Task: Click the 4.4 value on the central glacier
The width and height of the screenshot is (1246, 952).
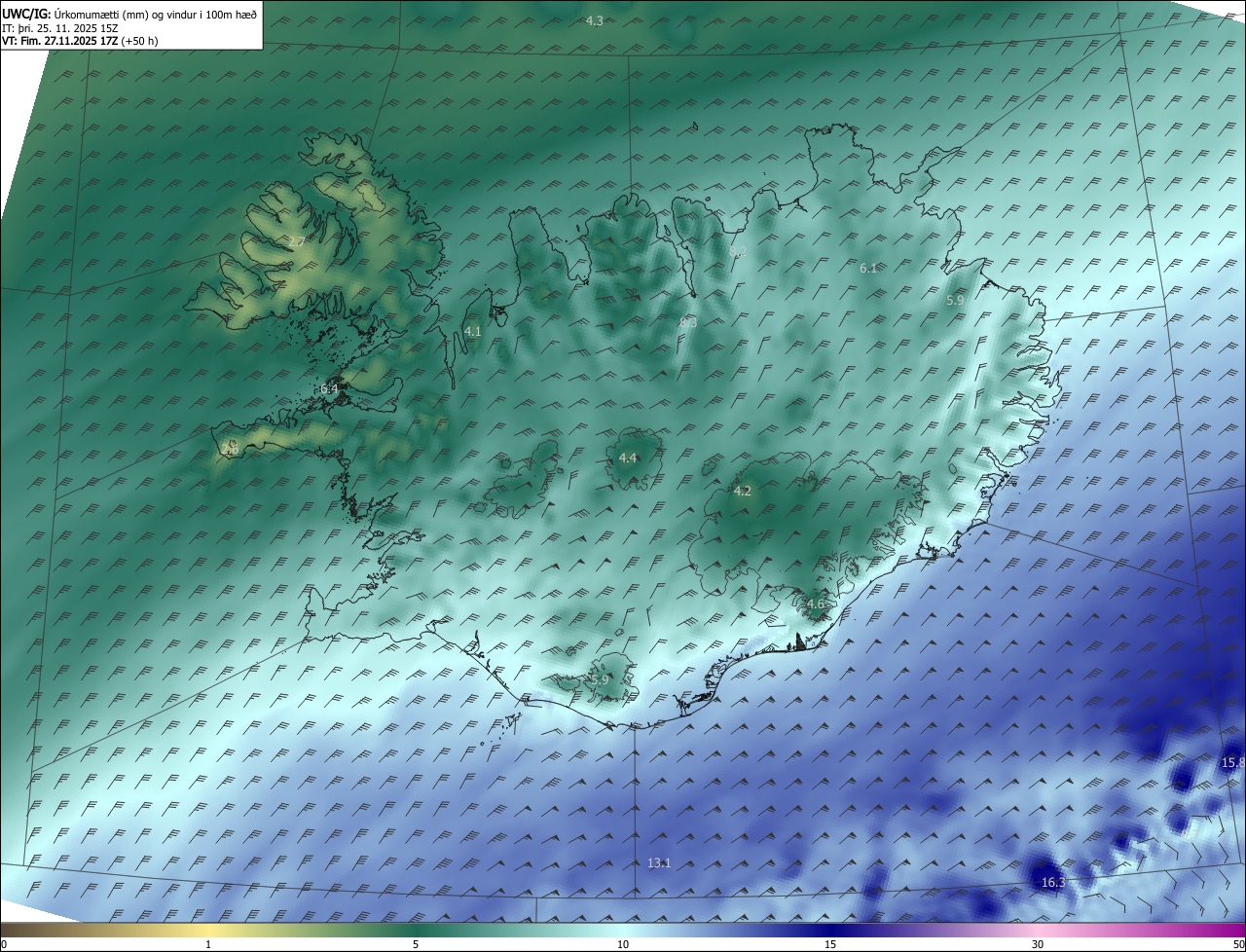Action: (628, 458)
